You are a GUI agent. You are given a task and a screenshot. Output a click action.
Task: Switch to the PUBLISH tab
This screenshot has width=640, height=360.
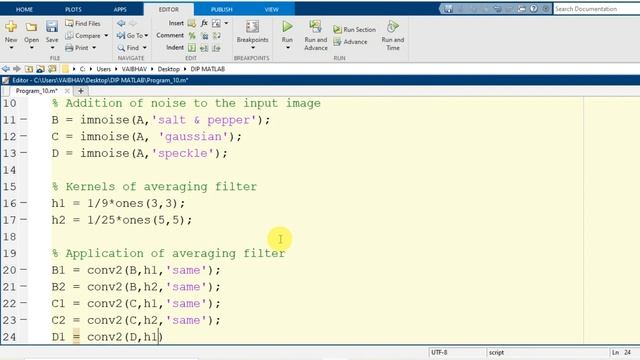click(x=222, y=9)
